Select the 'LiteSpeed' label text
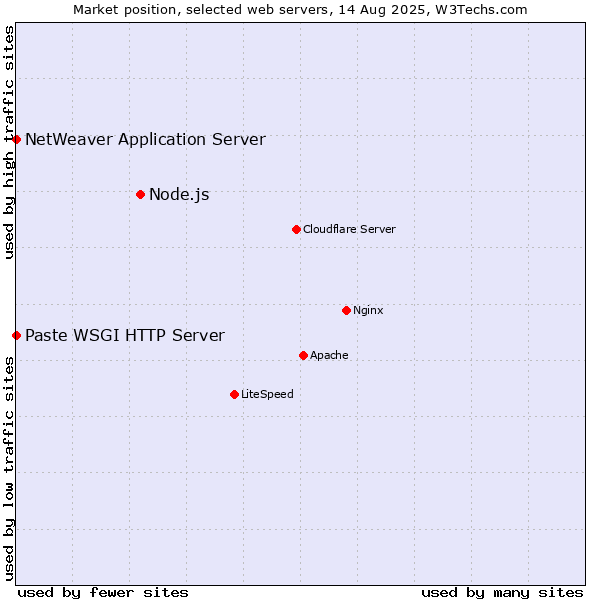 pos(267,394)
